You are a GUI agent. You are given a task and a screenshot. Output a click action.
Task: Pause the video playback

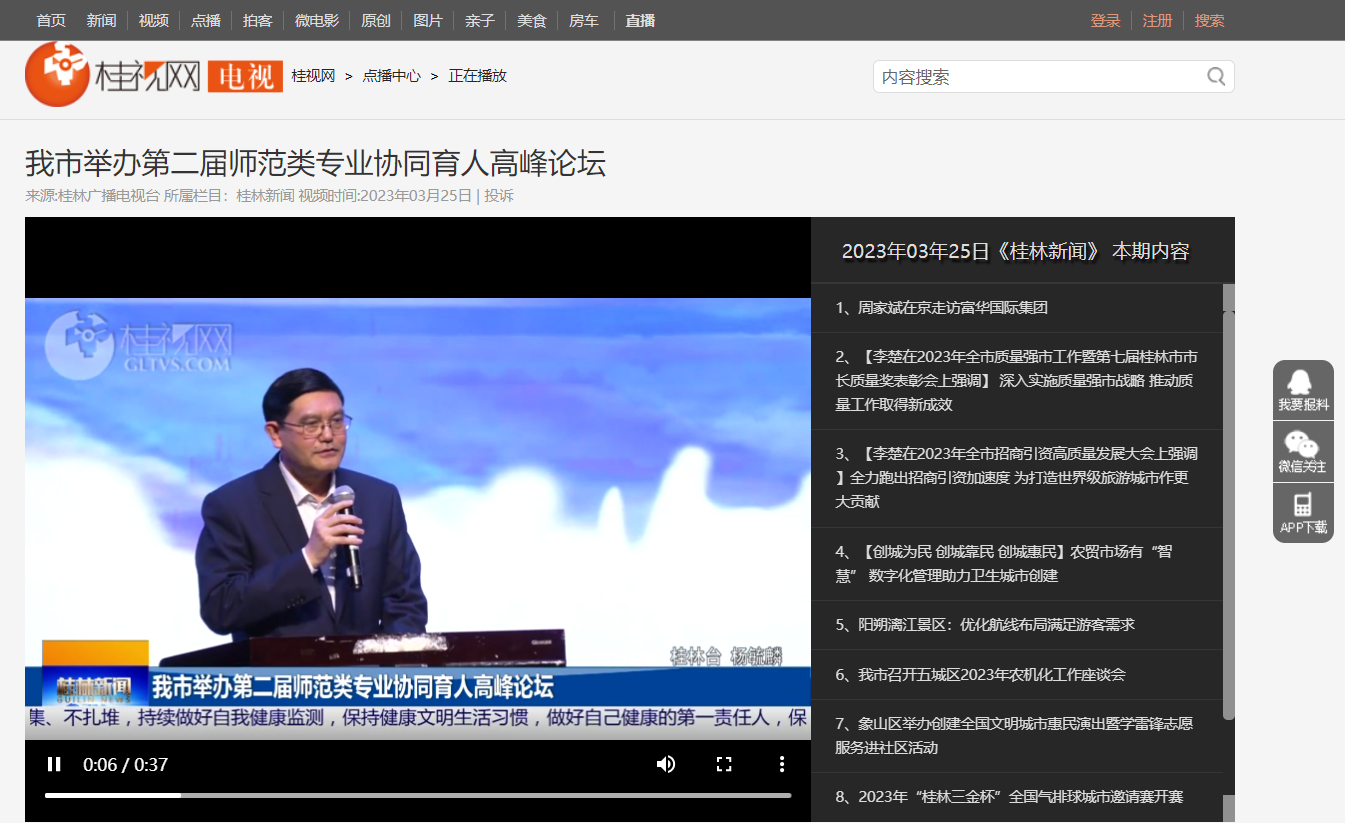click(x=54, y=765)
